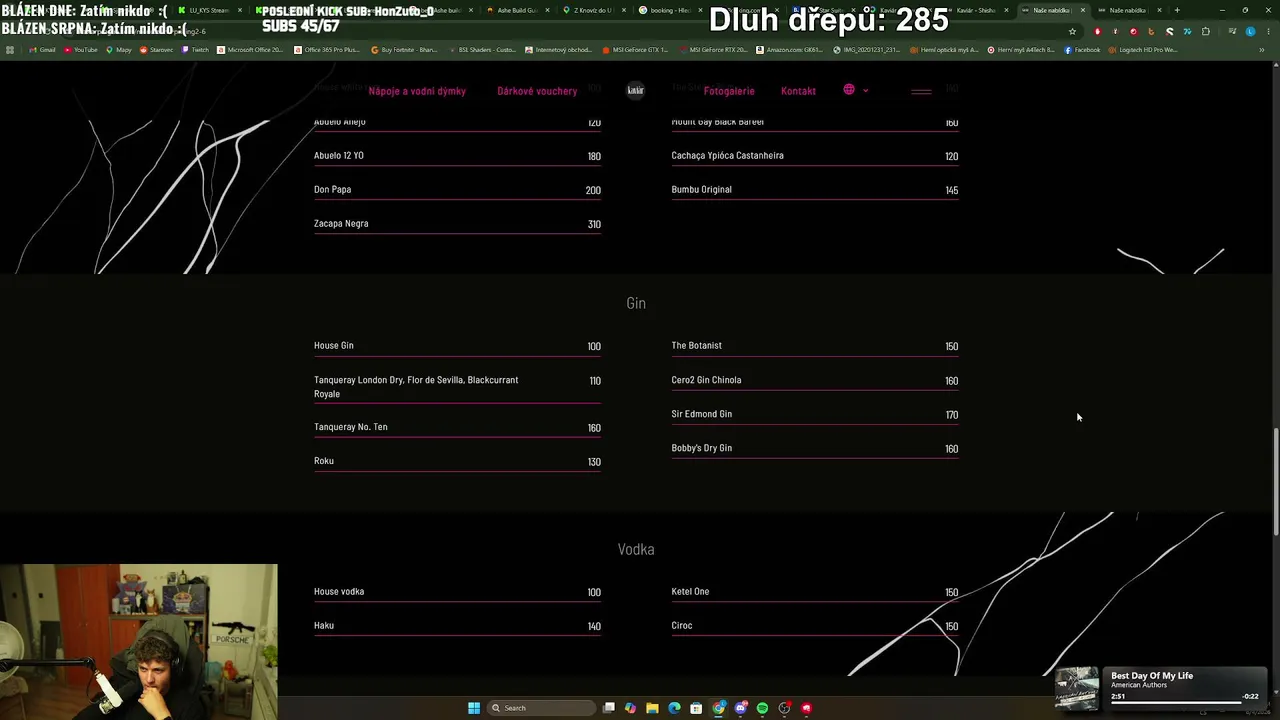The image size is (1280, 720).
Task: Open the Logitech HD Pro bookmark
Action: coord(1142,50)
